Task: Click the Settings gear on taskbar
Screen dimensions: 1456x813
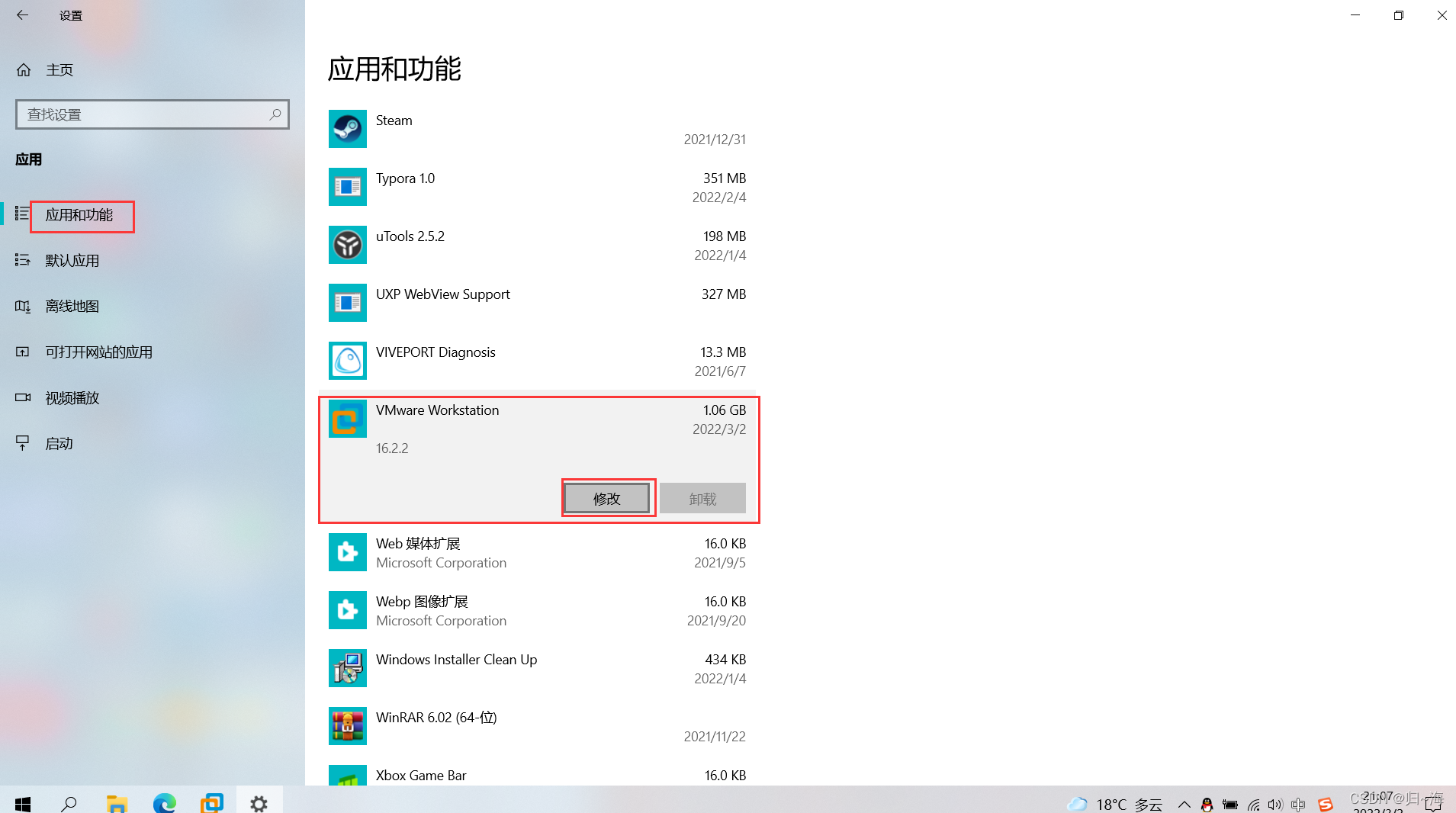Action: tap(259, 803)
